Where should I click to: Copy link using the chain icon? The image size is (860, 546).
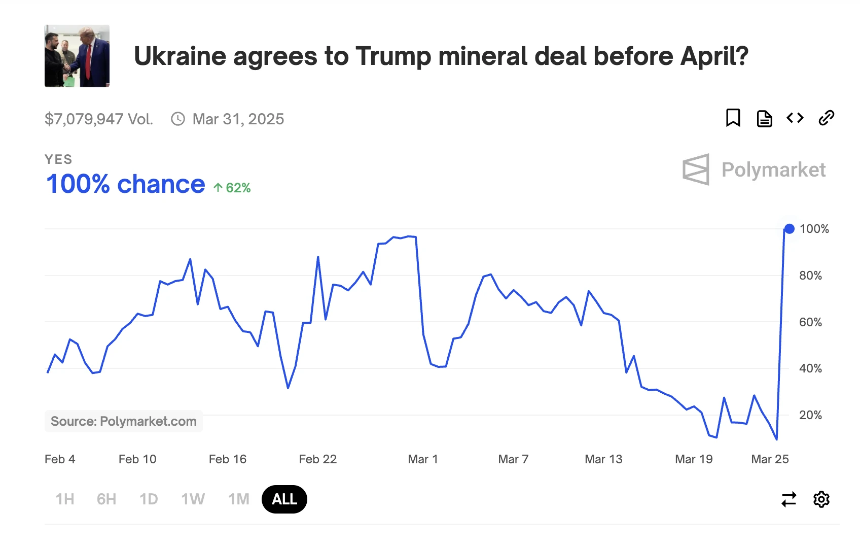826,118
